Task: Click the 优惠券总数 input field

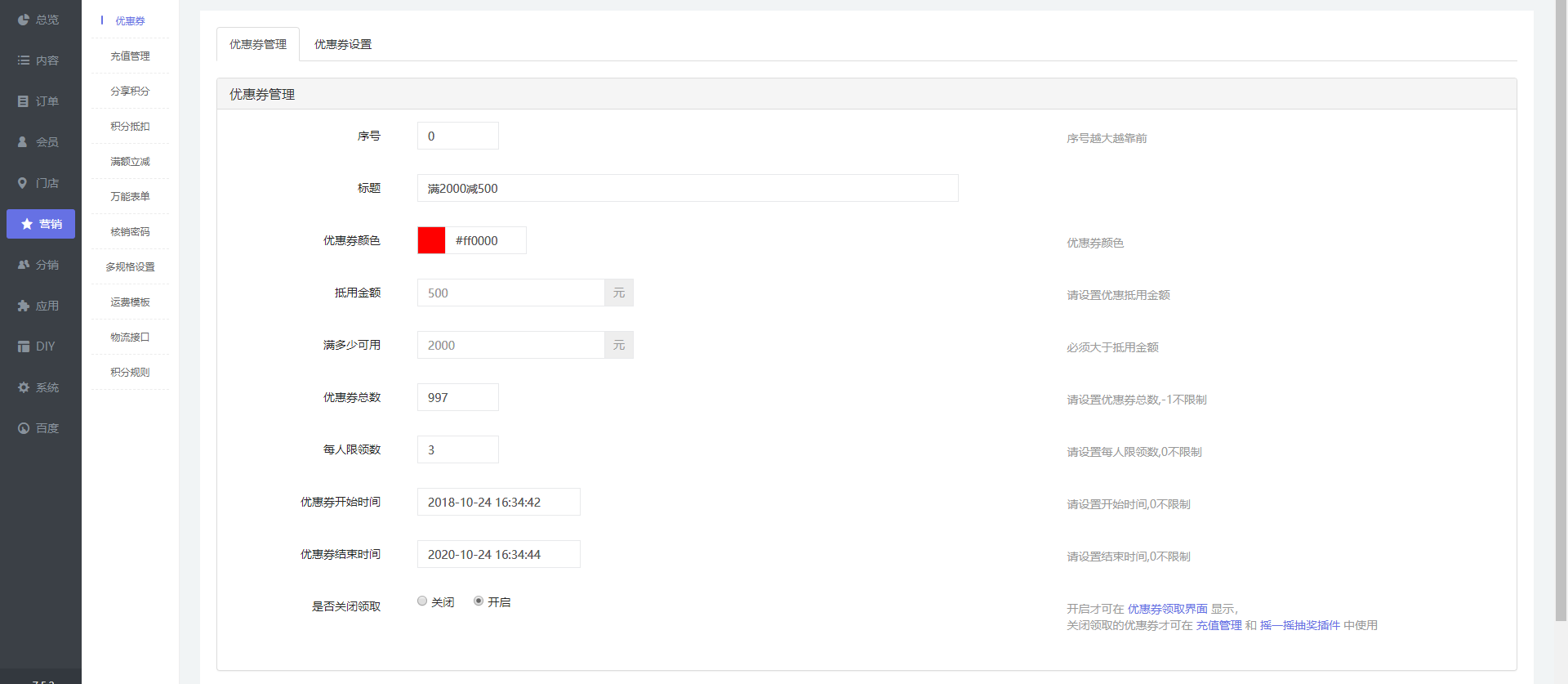Action: (x=458, y=397)
